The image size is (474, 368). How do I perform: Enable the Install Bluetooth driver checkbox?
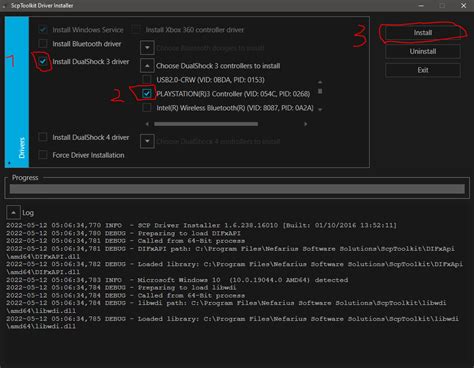[43, 44]
